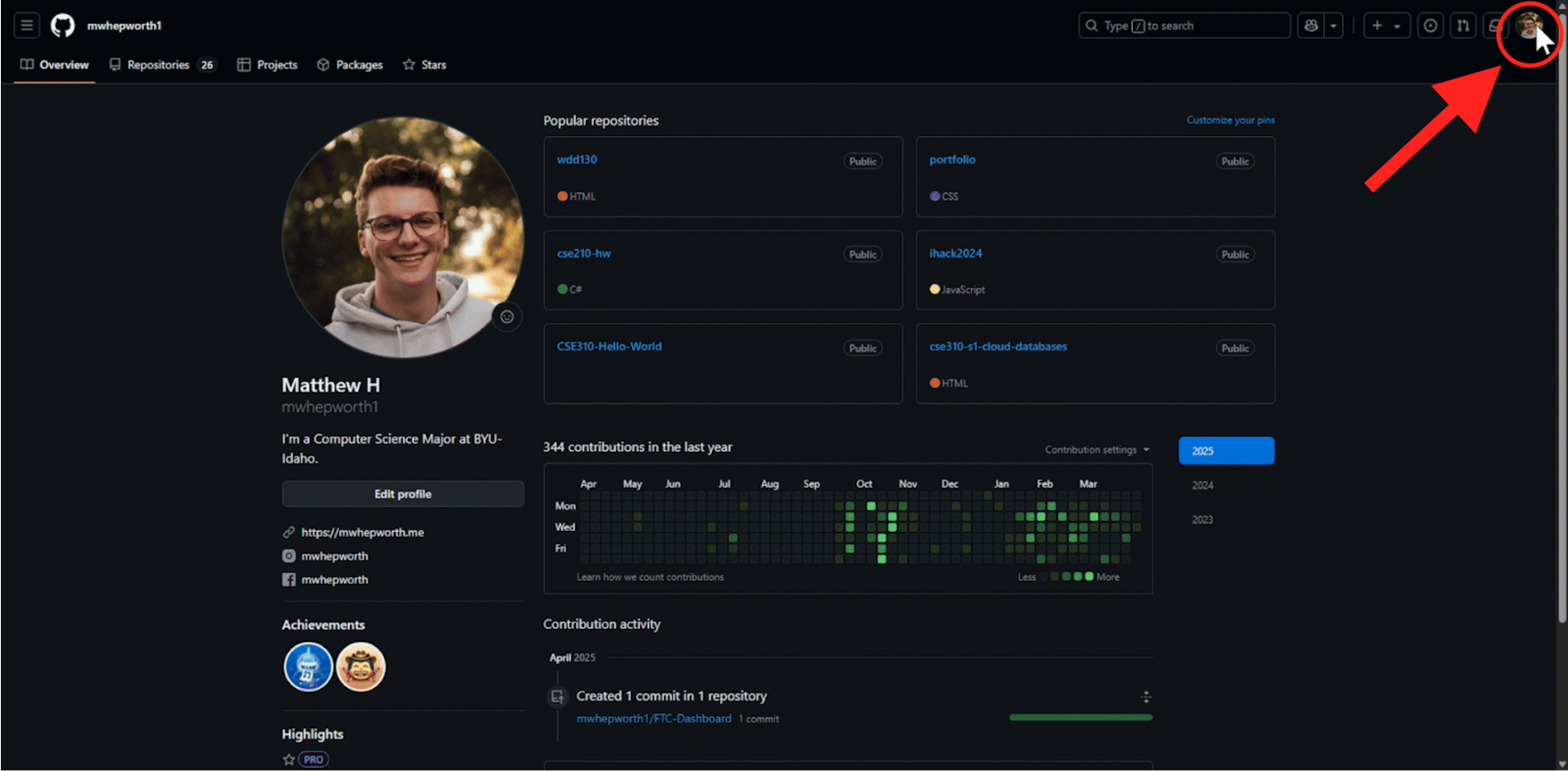Image resolution: width=1568 pixels, height=771 pixels.
Task: Open the user avatar menu at top right
Action: pyautogui.click(x=1528, y=26)
